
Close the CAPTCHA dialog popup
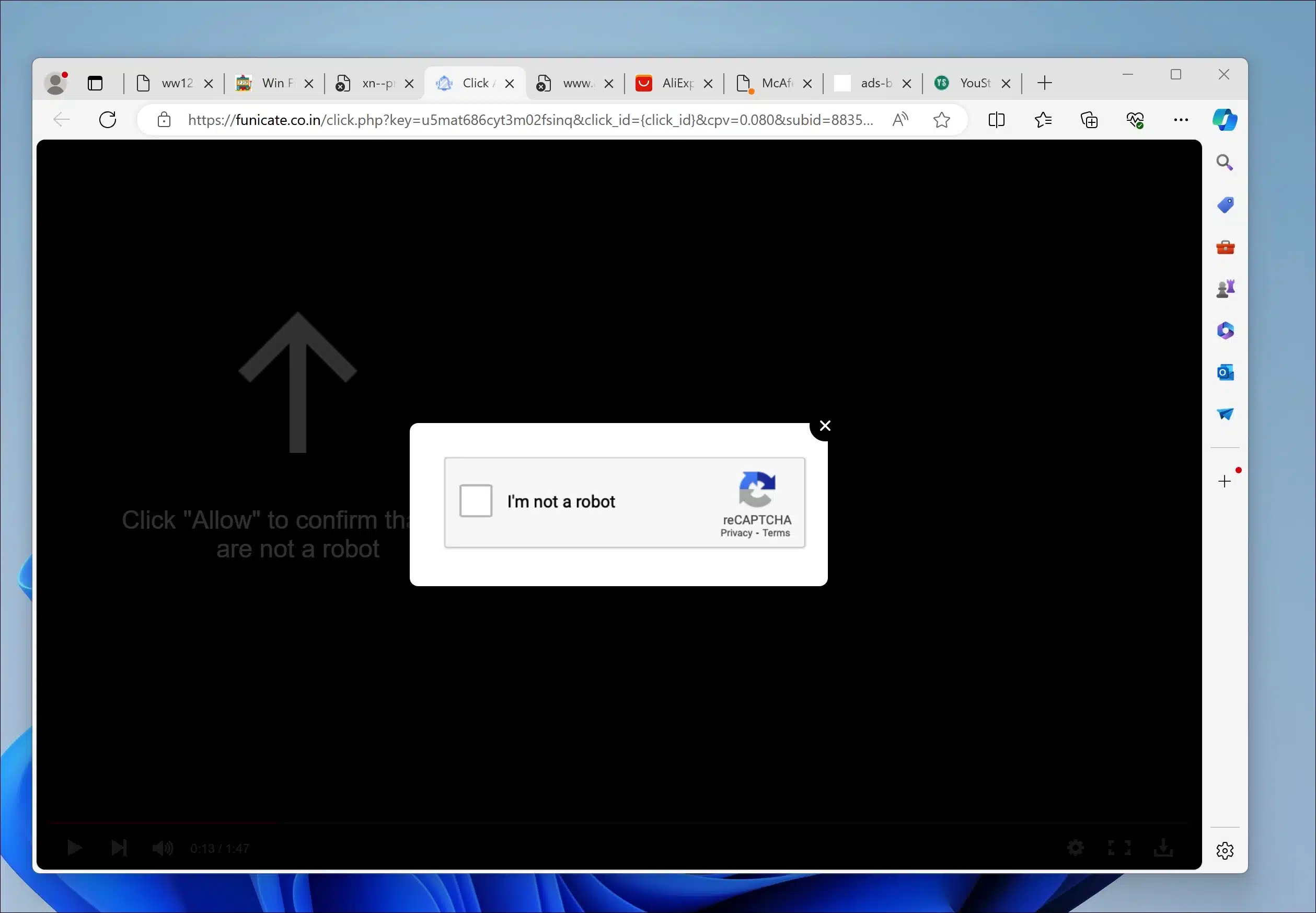[x=824, y=425]
